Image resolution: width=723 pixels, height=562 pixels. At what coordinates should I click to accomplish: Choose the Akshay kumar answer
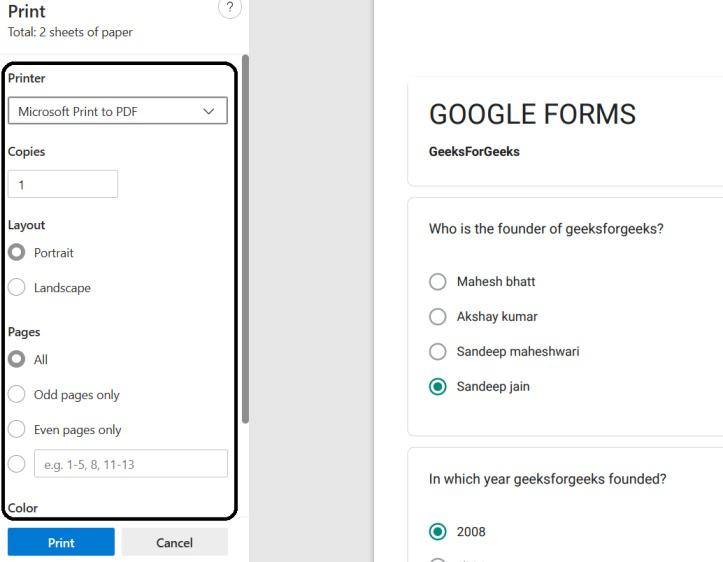[x=438, y=317]
